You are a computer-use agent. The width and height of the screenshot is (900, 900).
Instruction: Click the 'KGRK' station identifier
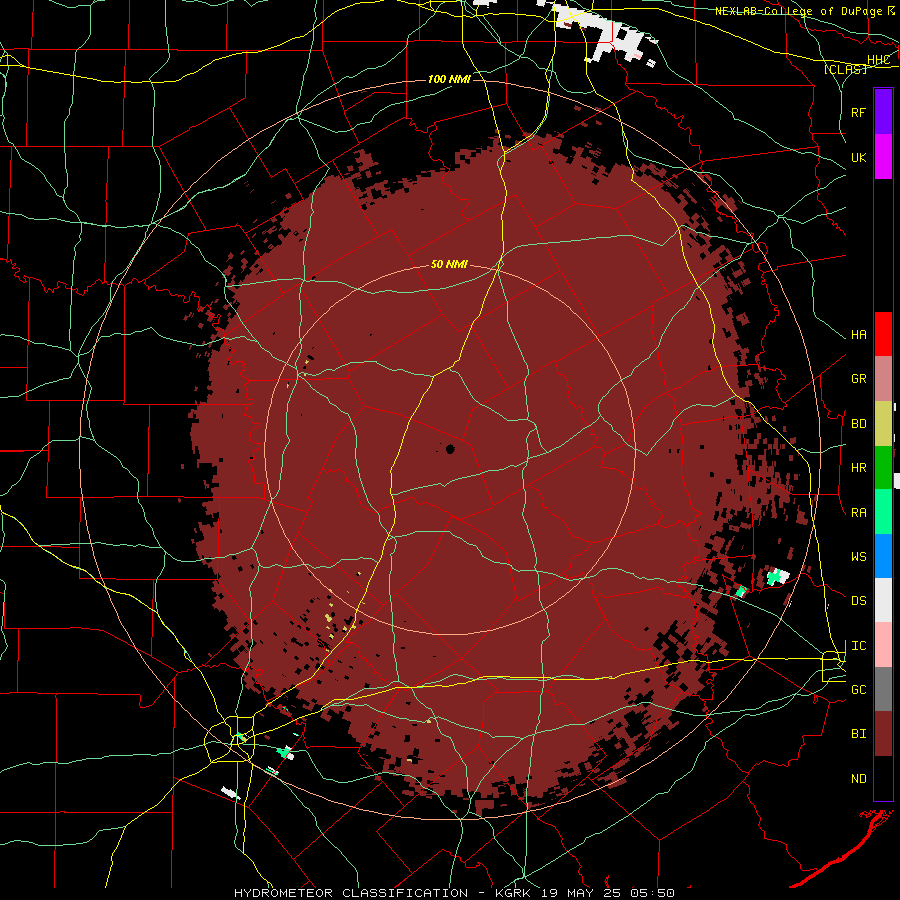click(514, 893)
